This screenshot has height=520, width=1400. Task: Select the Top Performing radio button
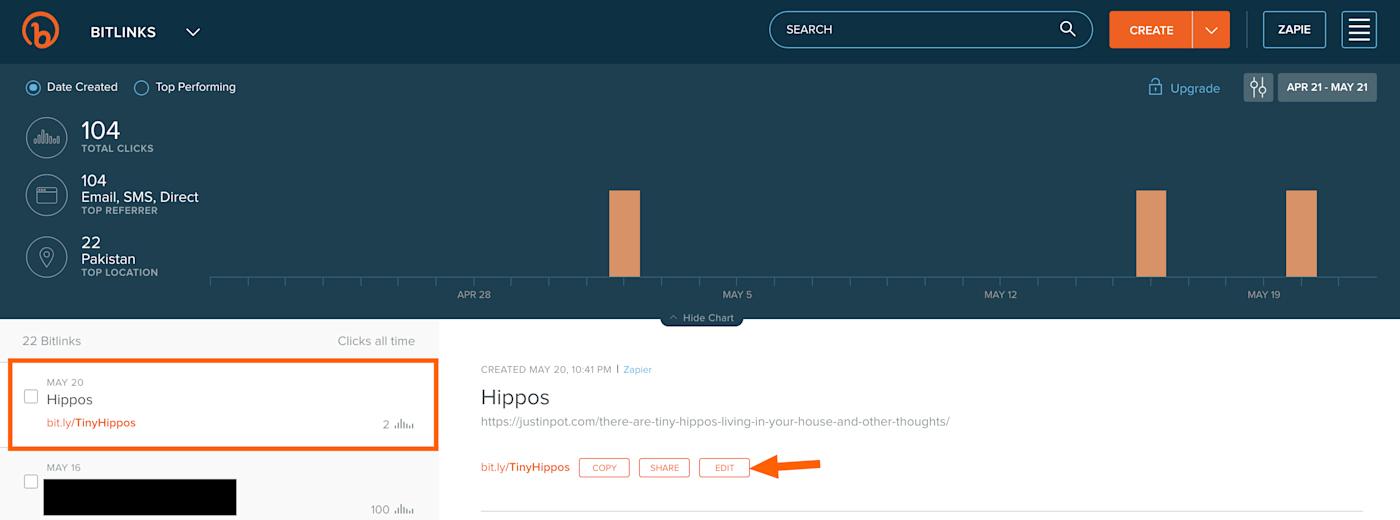(141, 87)
